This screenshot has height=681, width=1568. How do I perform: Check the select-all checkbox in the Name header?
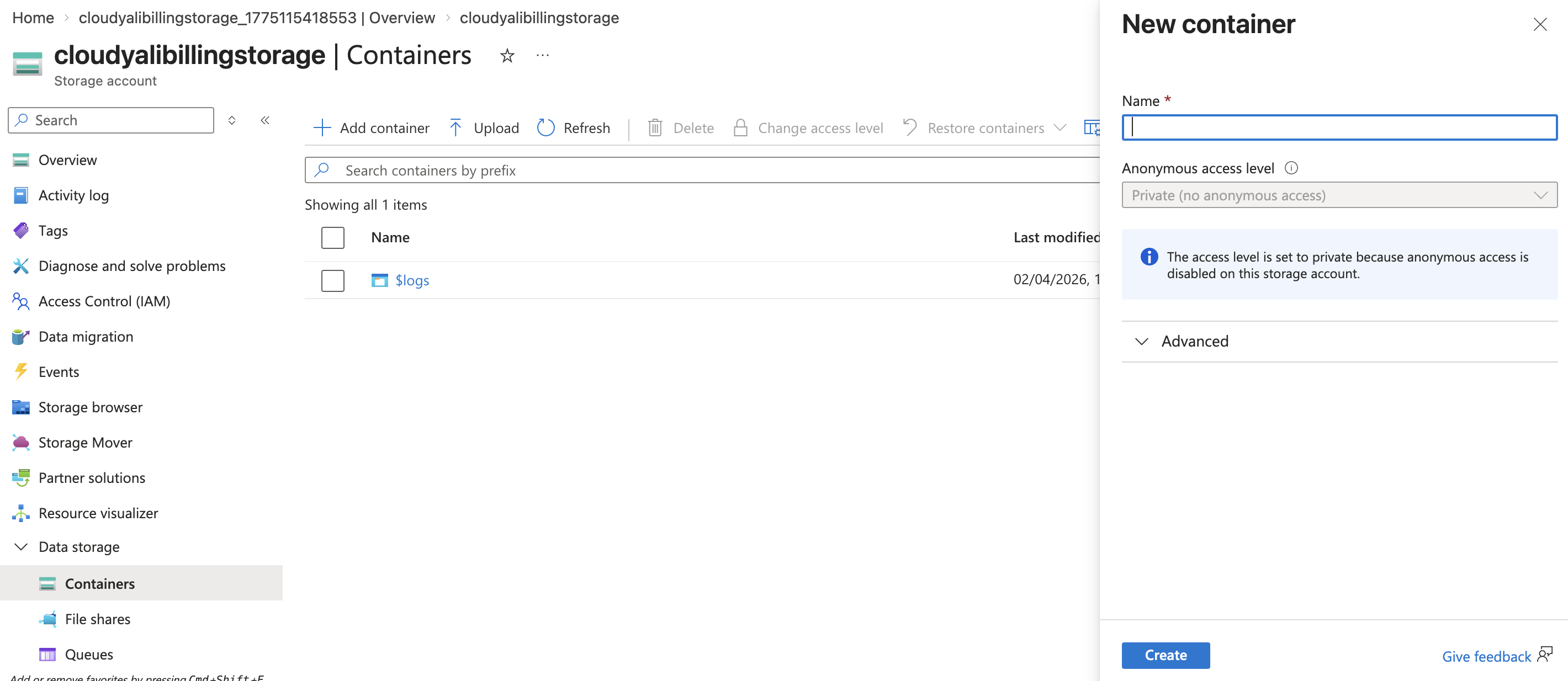332,237
